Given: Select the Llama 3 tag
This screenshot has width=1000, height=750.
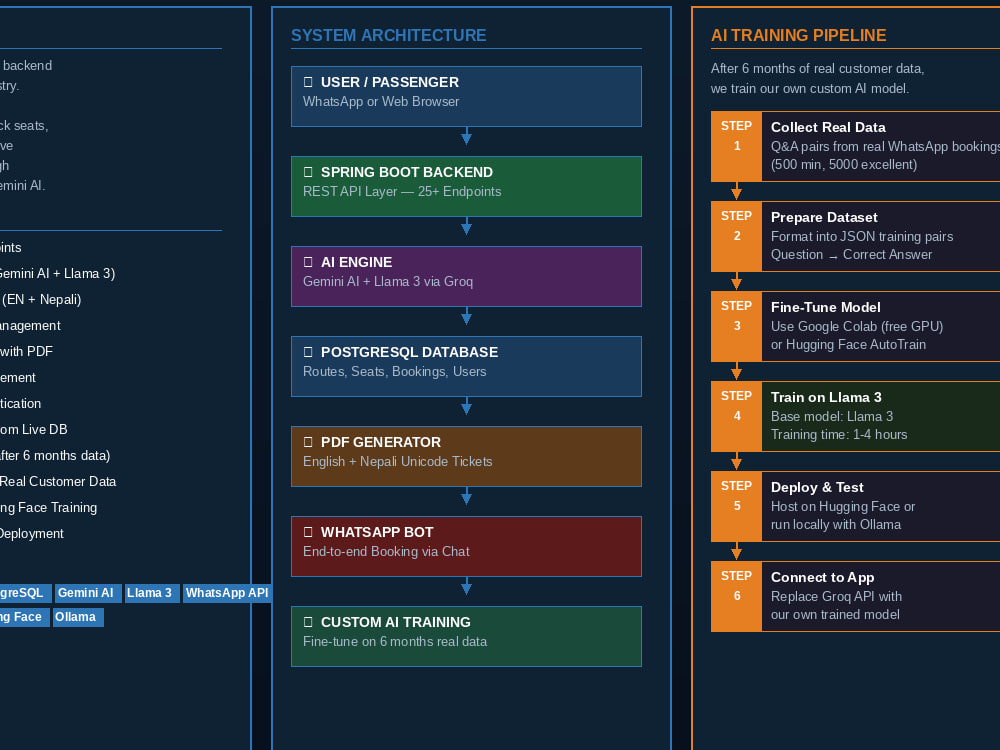Looking at the screenshot, I should point(152,593).
